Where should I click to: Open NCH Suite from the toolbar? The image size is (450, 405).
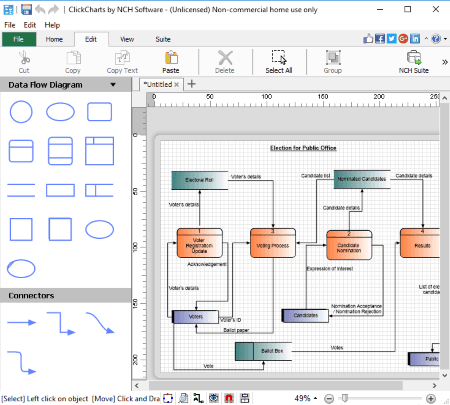click(x=414, y=62)
